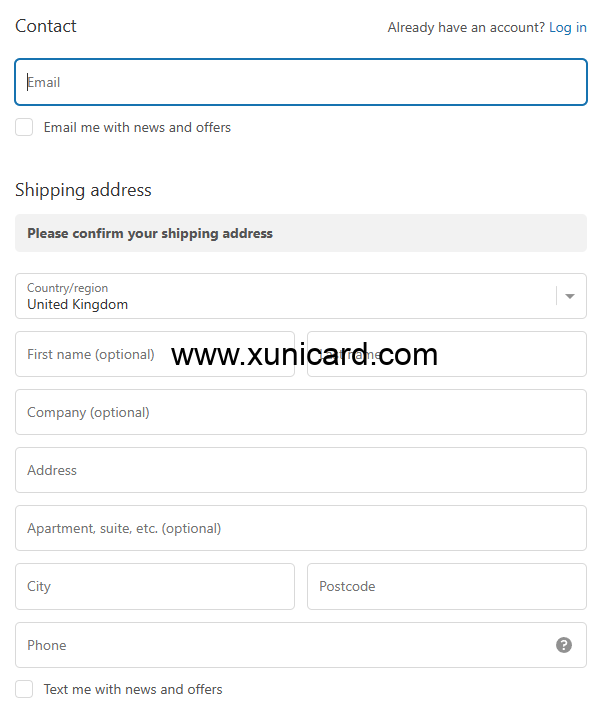The height and width of the screenshot is (708, 608).
Task: Follow the Log in link
Action: [568, 27]
